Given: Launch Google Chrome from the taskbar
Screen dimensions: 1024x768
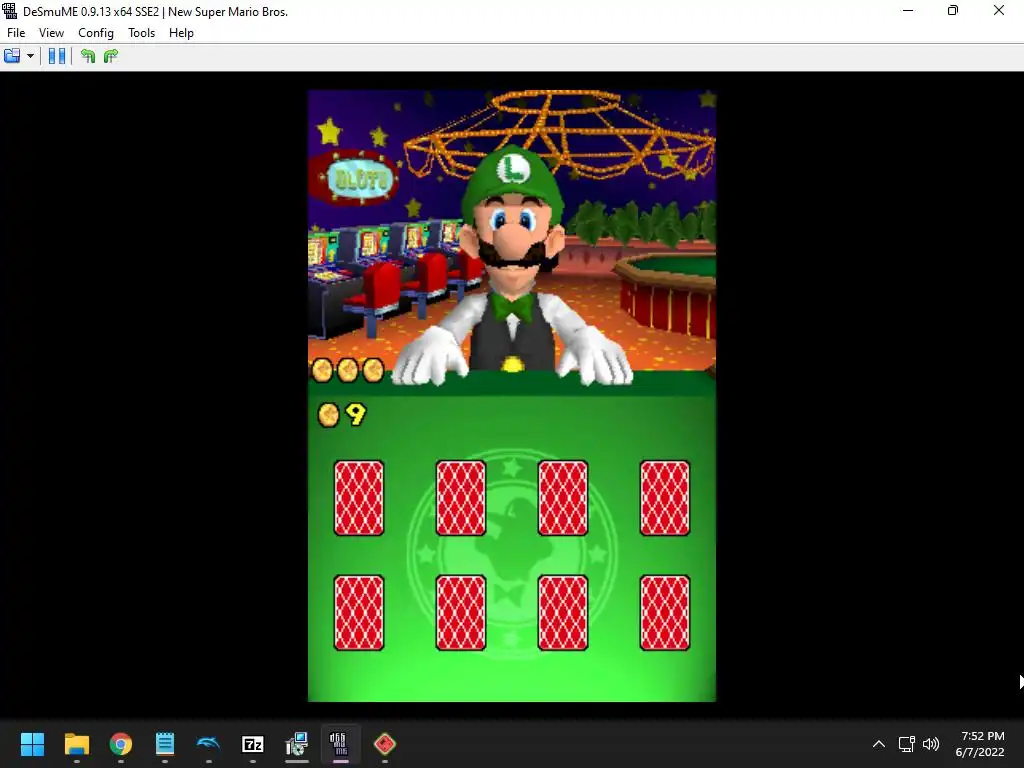Looking at the screenshot, I should tap(121, 744).
